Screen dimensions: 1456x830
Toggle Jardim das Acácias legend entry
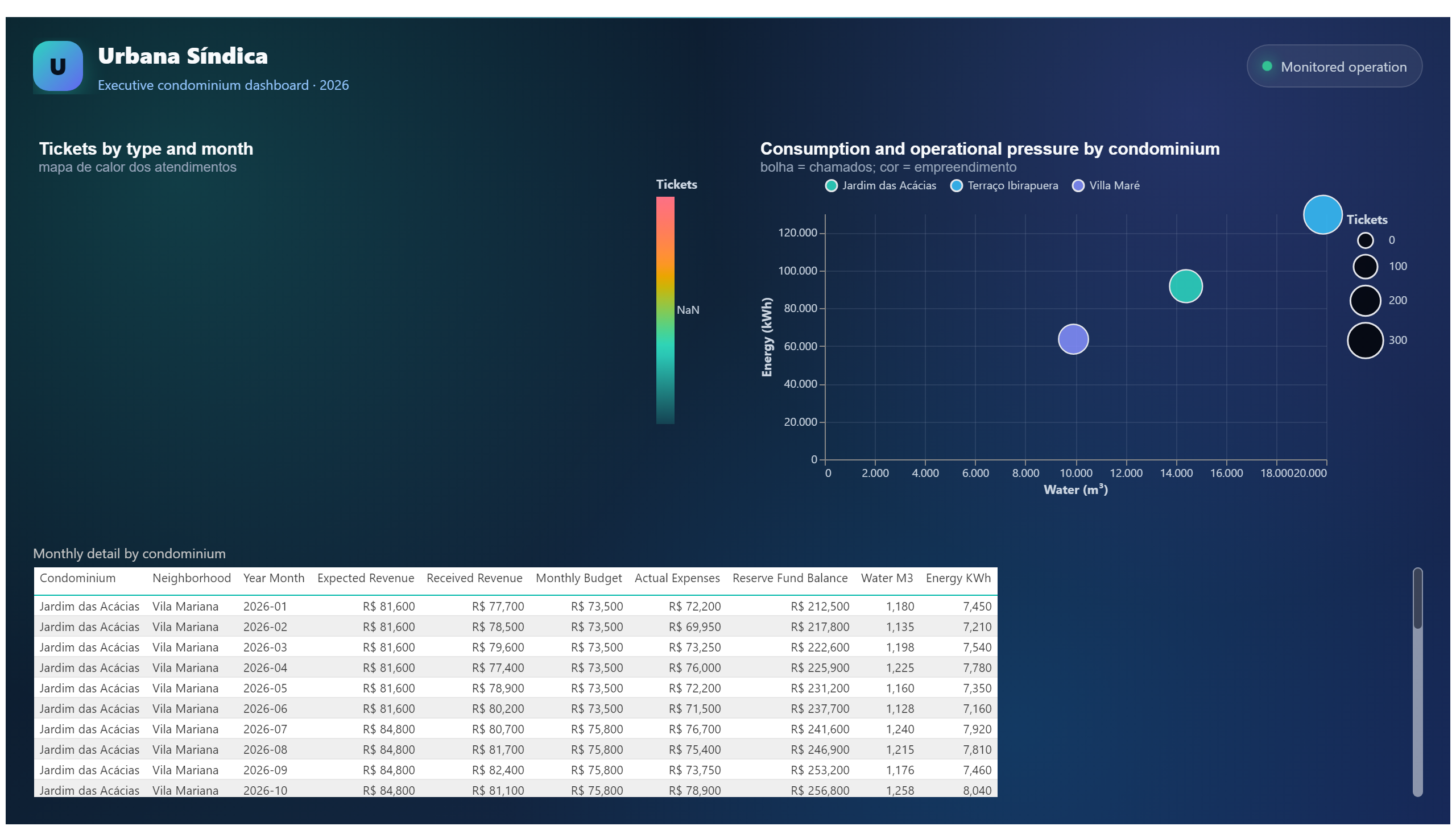[x=880, y=186]
